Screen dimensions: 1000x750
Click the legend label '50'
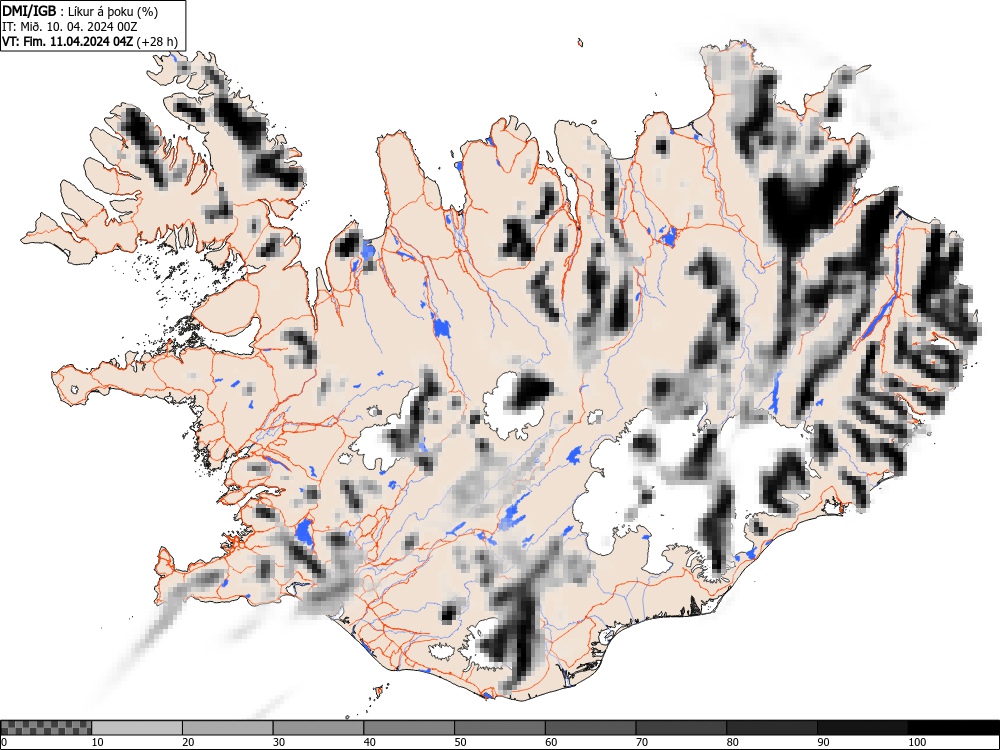[460, 742]
